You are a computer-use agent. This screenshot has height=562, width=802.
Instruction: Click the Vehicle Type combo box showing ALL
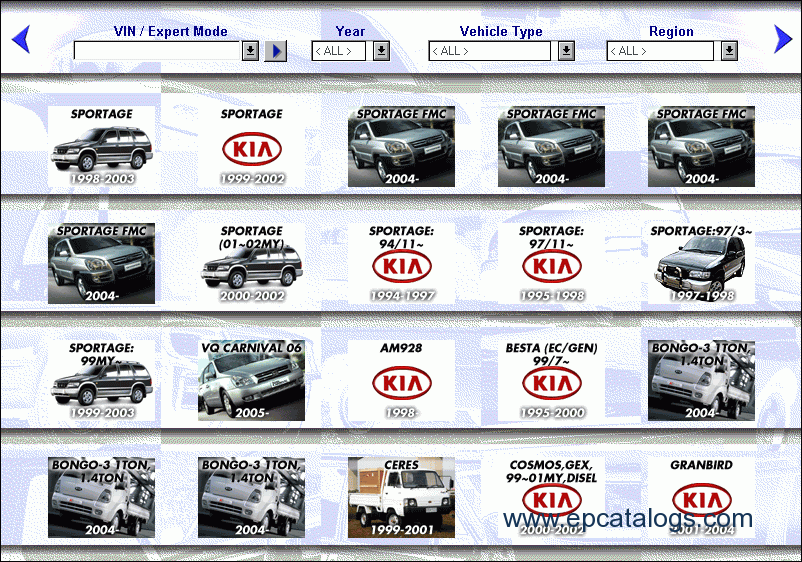click(489, 51)
